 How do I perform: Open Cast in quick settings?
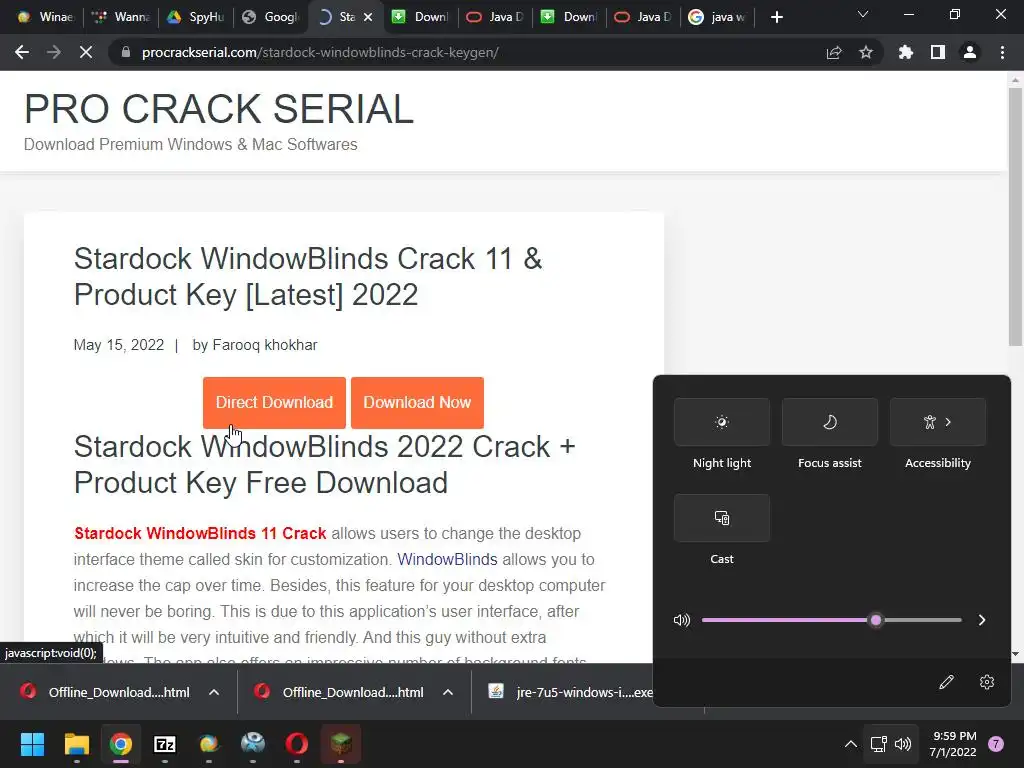click(x=722, y=518)
